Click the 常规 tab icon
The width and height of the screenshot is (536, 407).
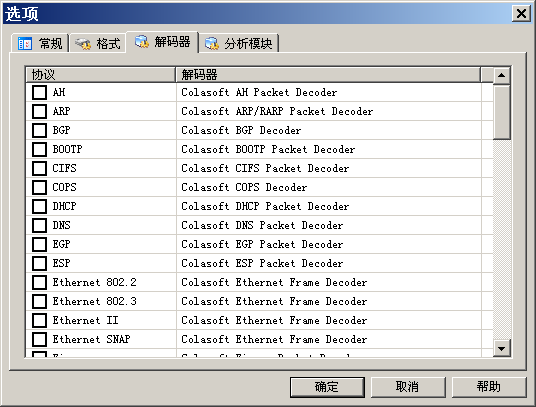[x=25, y=43]
